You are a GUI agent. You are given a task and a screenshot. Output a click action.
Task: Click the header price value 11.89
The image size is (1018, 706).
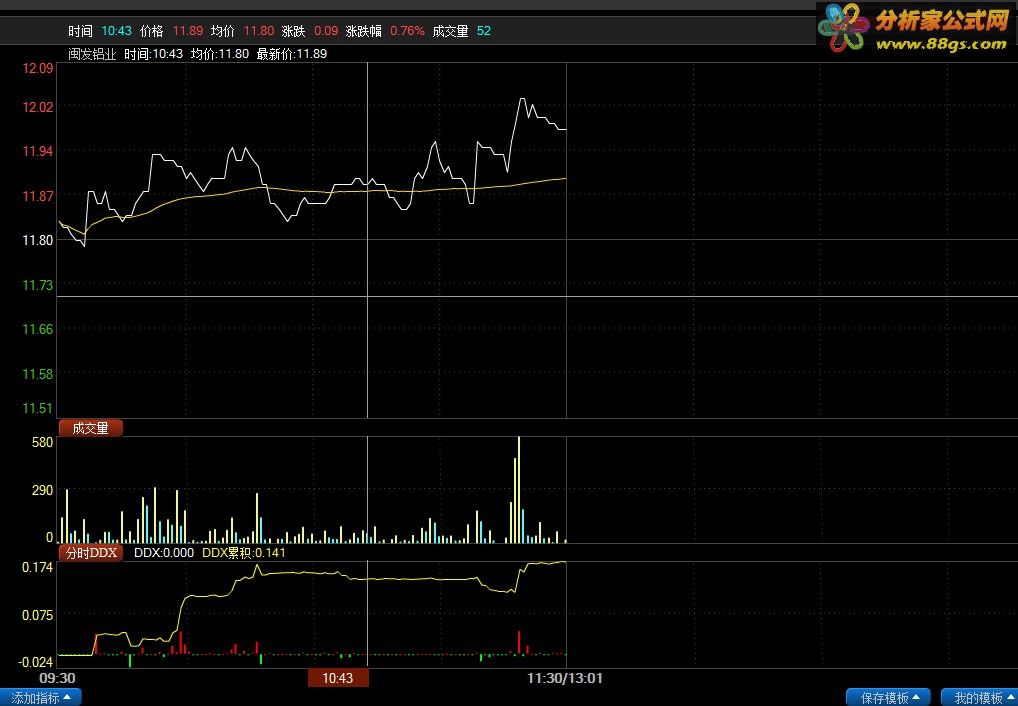point(188,31)
